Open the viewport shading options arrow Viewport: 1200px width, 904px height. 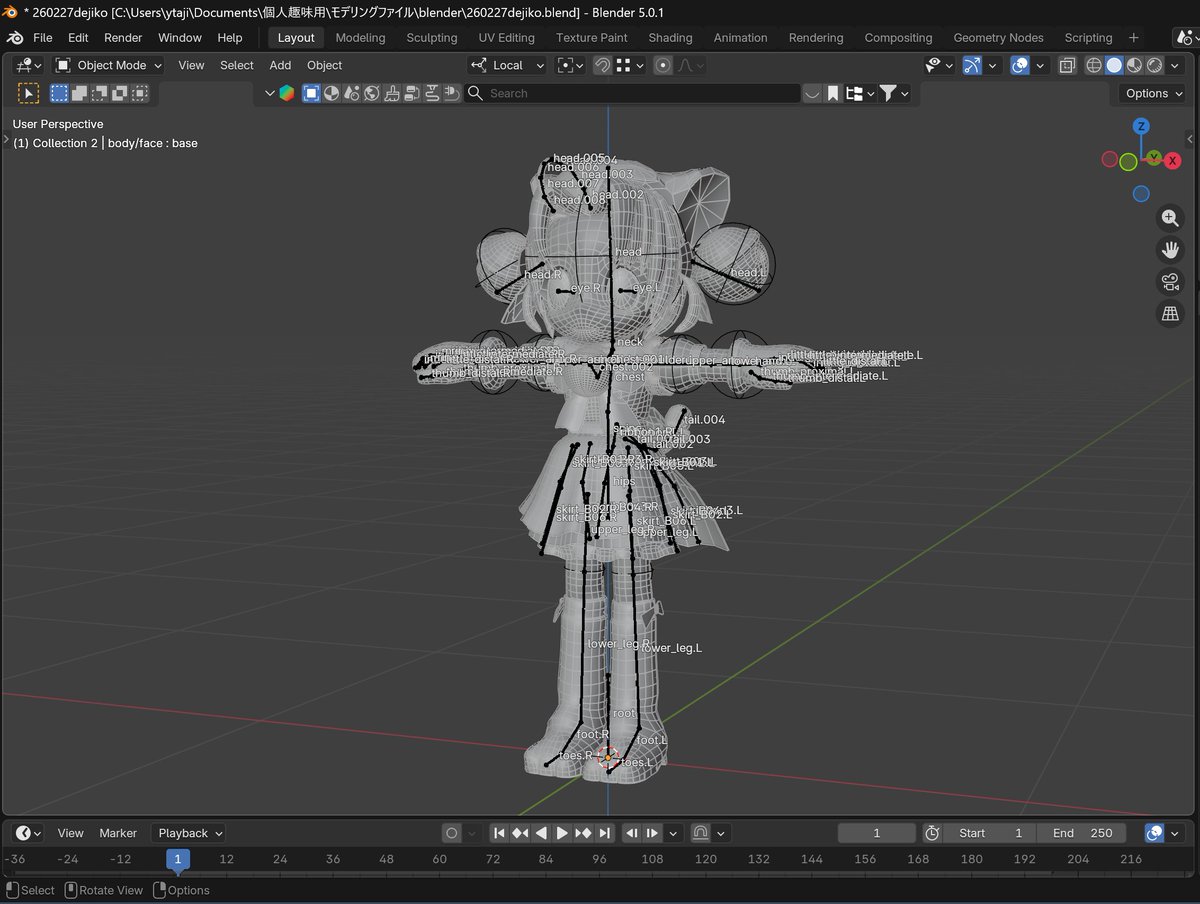click(x=1175, y=65)
